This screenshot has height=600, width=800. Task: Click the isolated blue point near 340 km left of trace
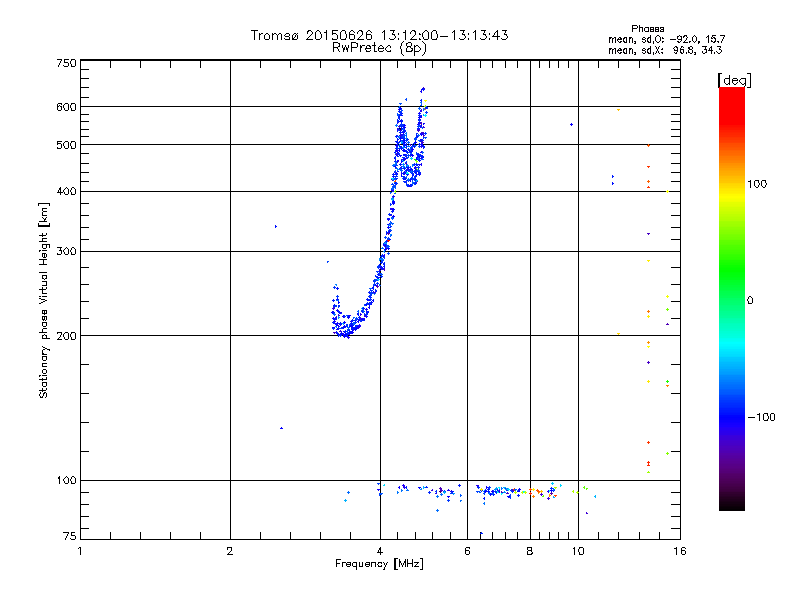[276, 227]
